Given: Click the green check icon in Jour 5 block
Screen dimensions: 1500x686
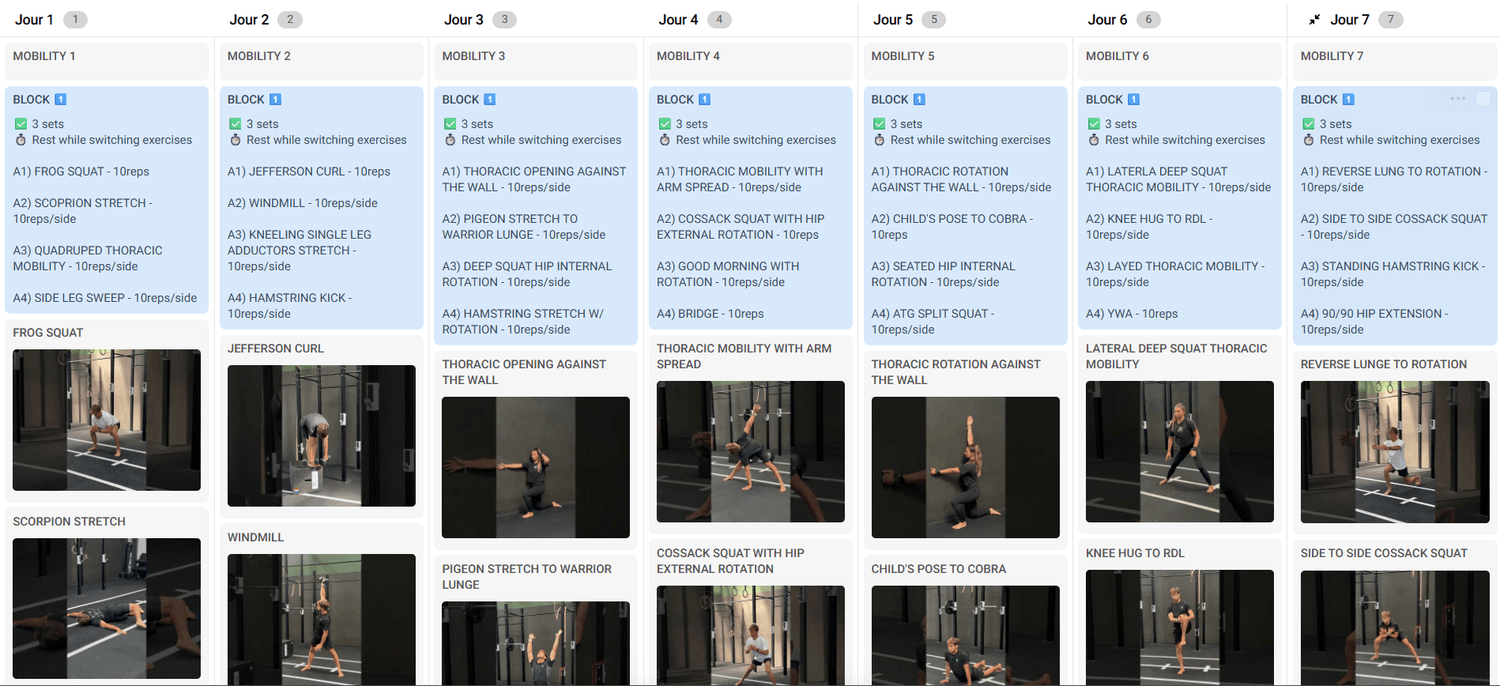Looking at the screenshot, I should click(879, 124).
